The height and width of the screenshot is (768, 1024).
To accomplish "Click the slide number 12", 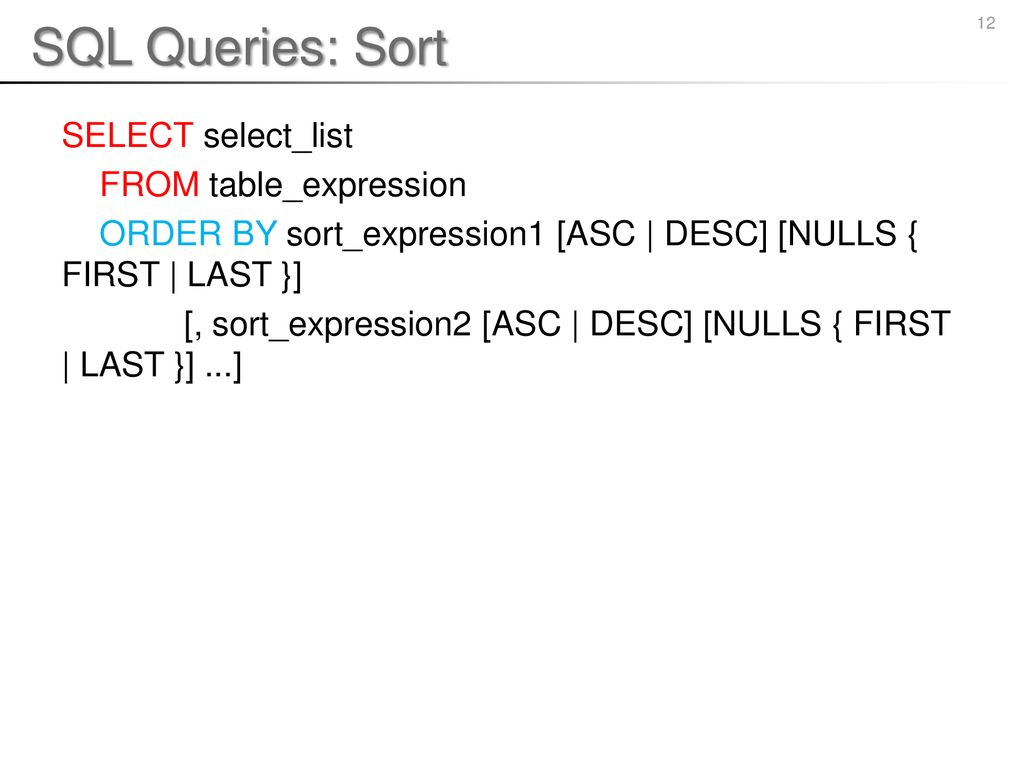I will click(986, 24).
